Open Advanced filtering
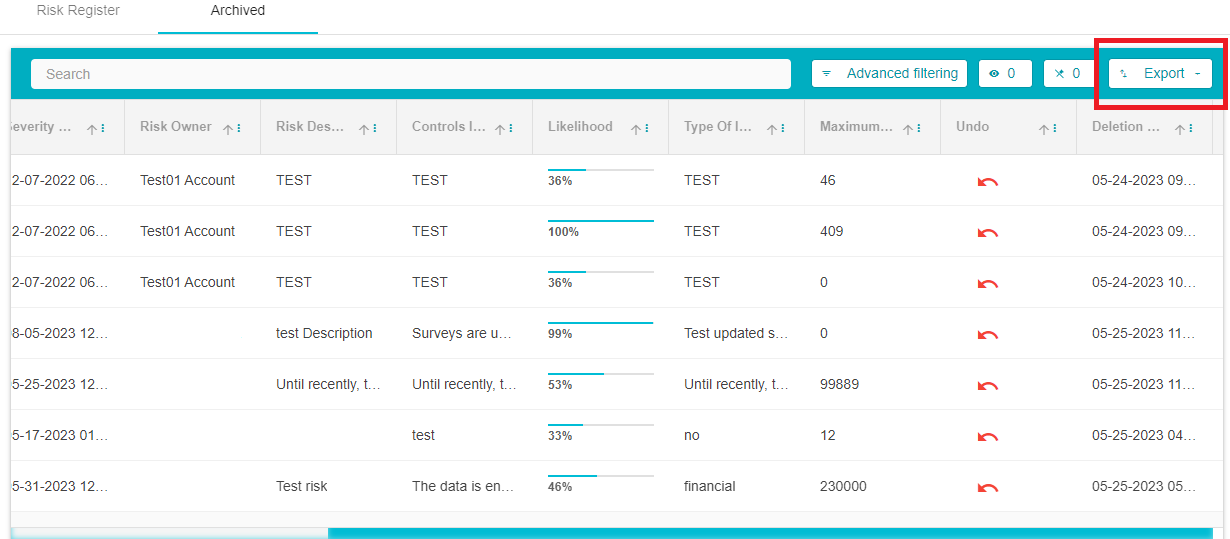The width and height of the screenshot is (1230, 539). (x=890, y=74)
